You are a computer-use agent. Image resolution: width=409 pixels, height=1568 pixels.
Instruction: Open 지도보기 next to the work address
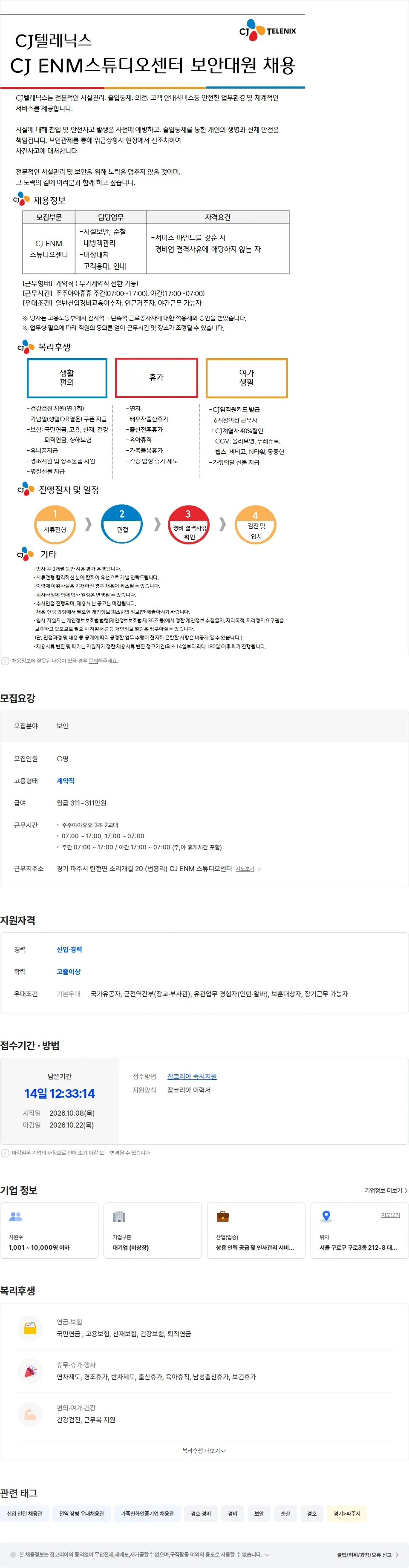pos(245,869)
